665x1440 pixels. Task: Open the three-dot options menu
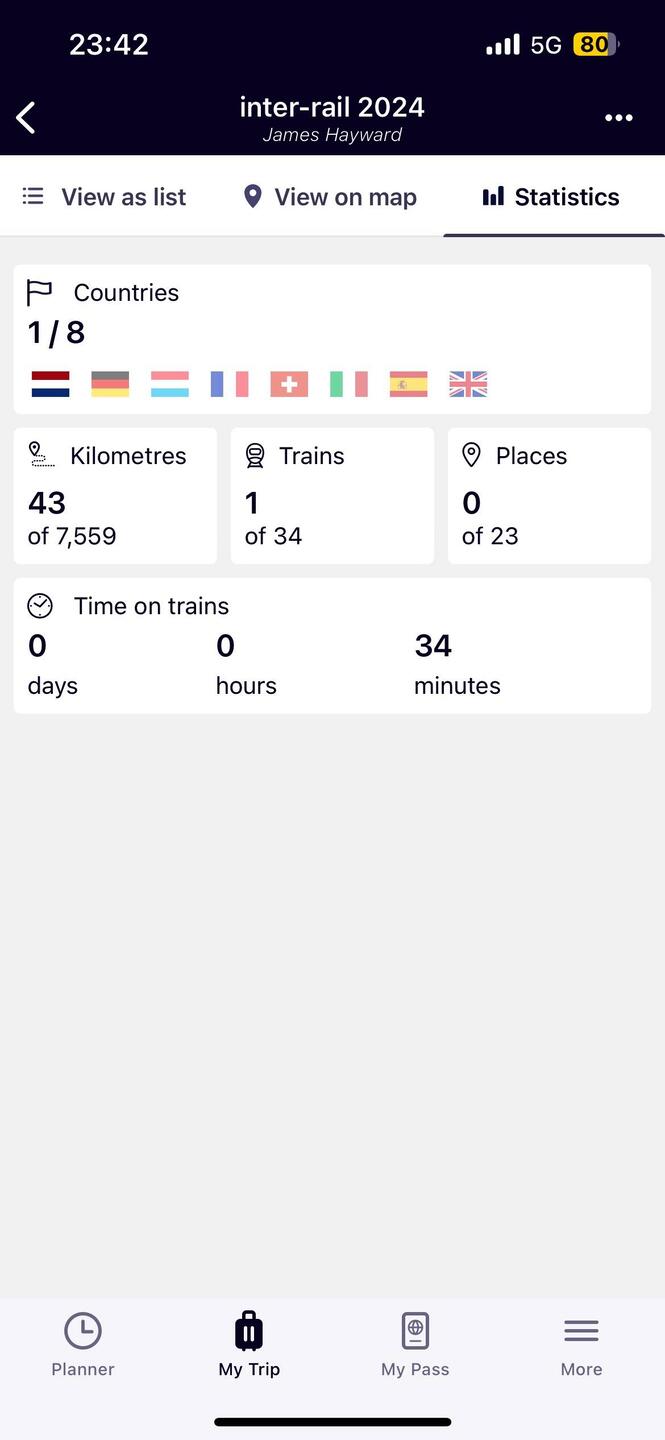tap(619, 118)
